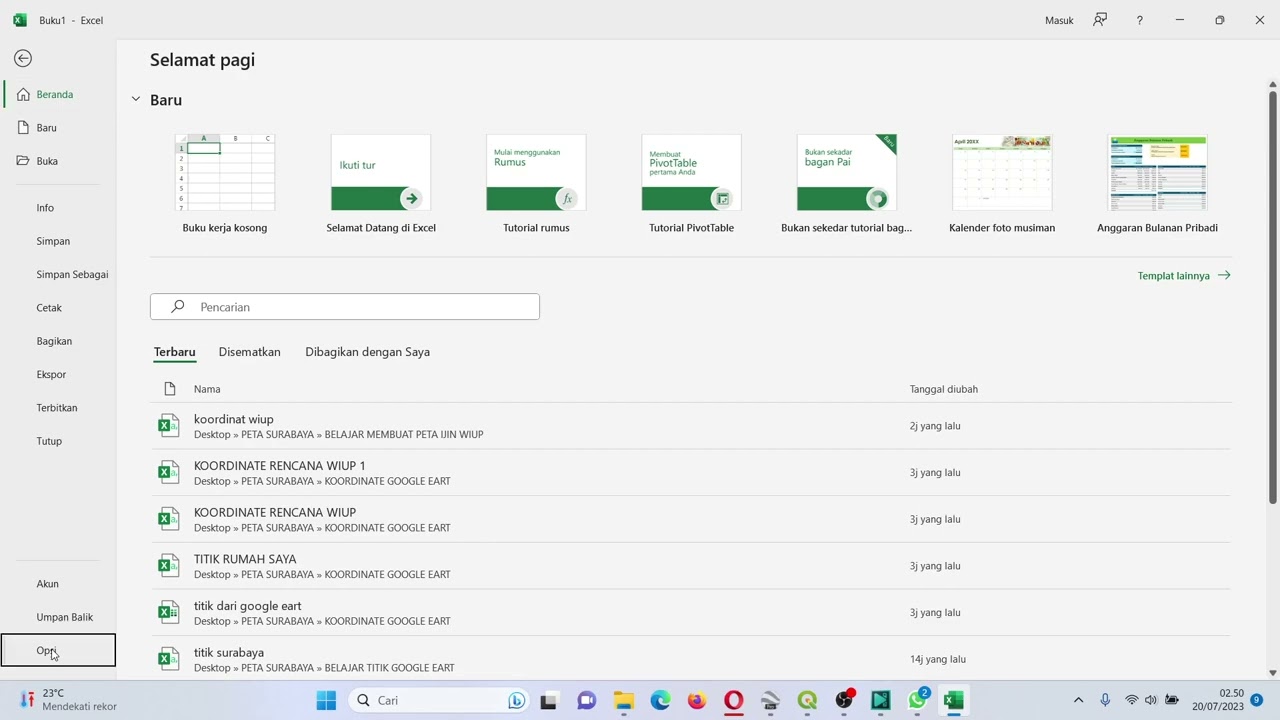This screenshot has width=1280, height=720.
Task: Click Excel icon beside titik surabaya
Action: (169, 659)
